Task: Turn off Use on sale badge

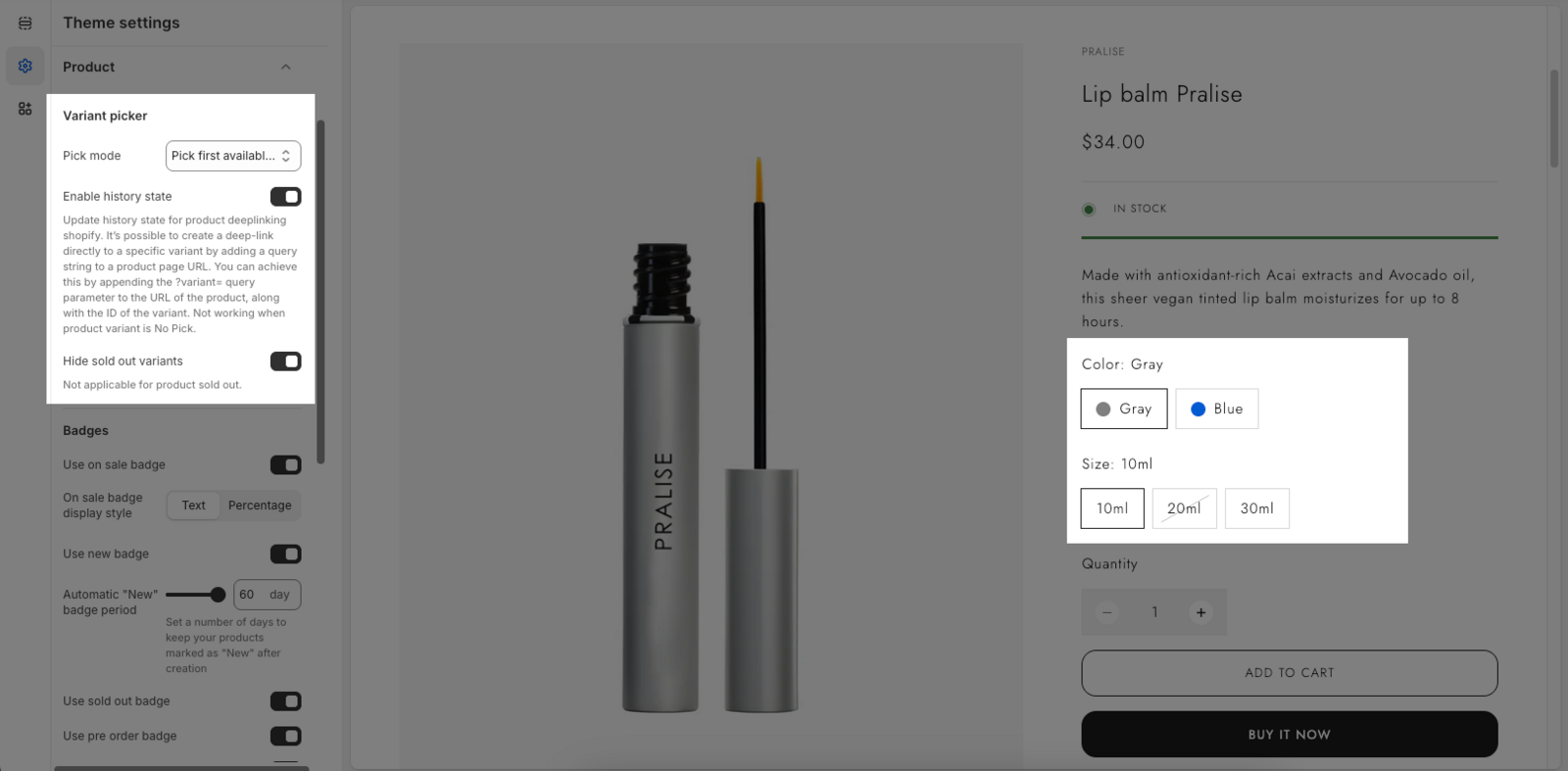Action: pos(286,465)
